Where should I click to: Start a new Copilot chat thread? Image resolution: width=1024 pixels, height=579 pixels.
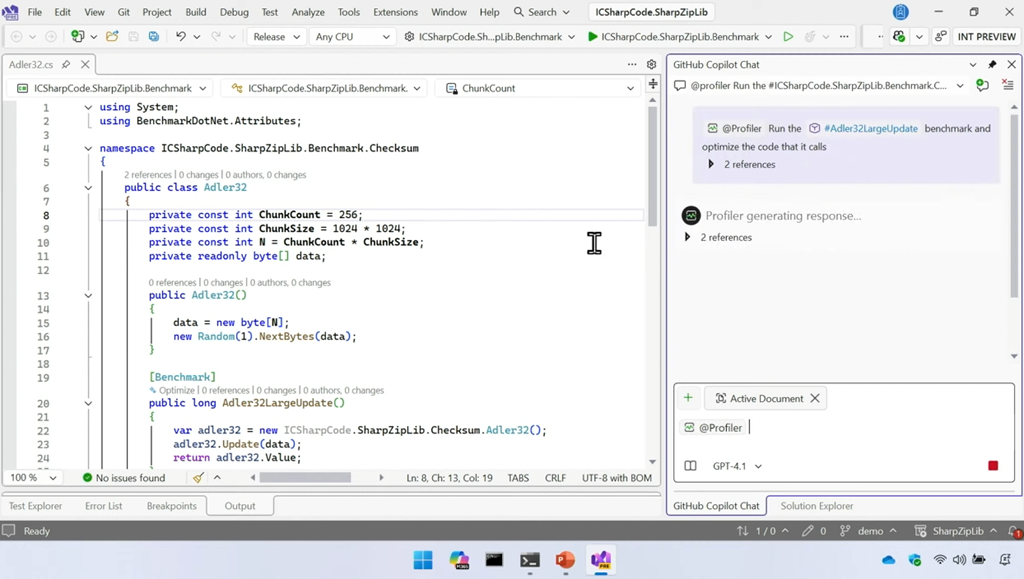982,86
